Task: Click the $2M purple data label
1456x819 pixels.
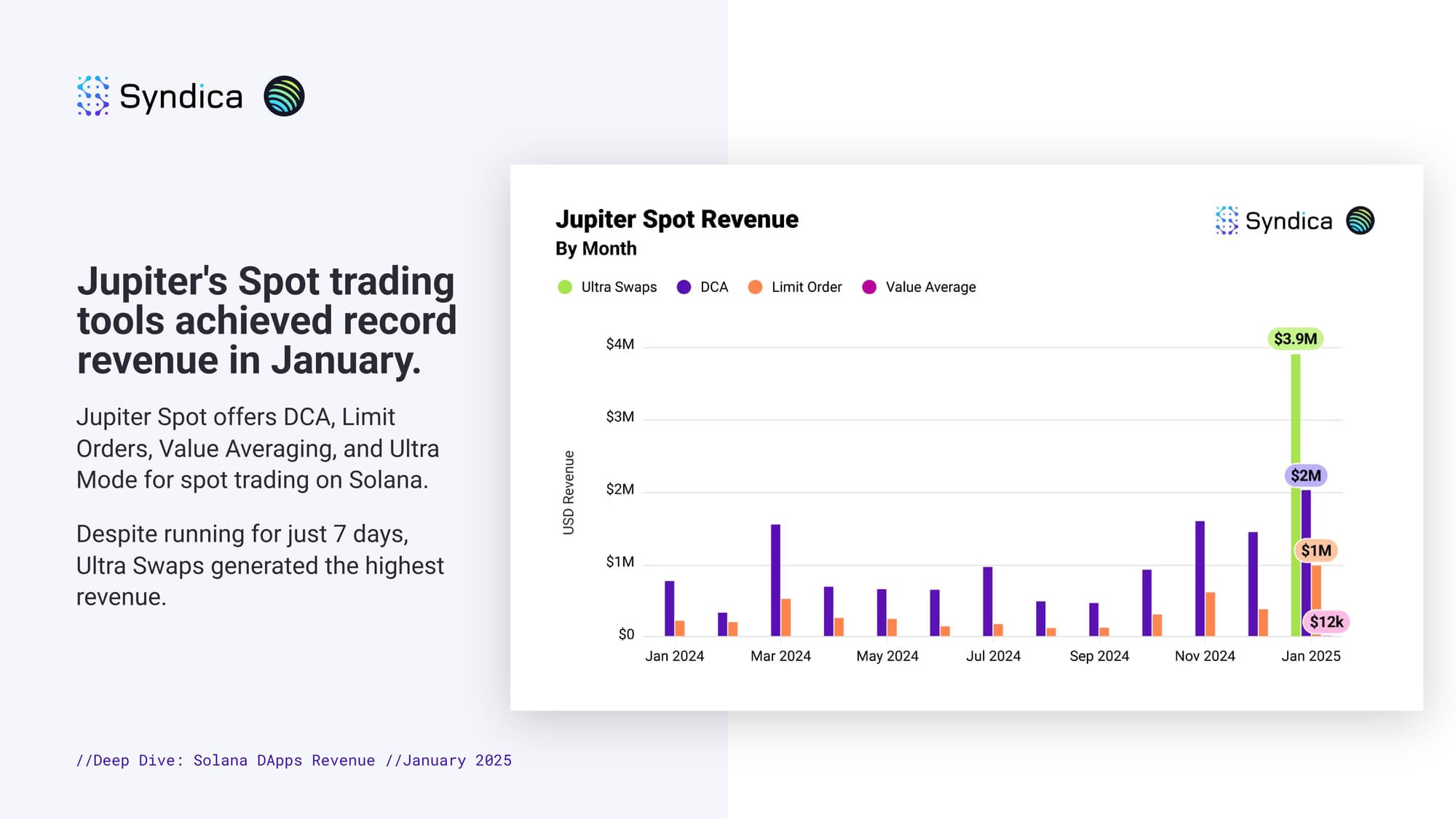Action: [x=1305, y=475]
